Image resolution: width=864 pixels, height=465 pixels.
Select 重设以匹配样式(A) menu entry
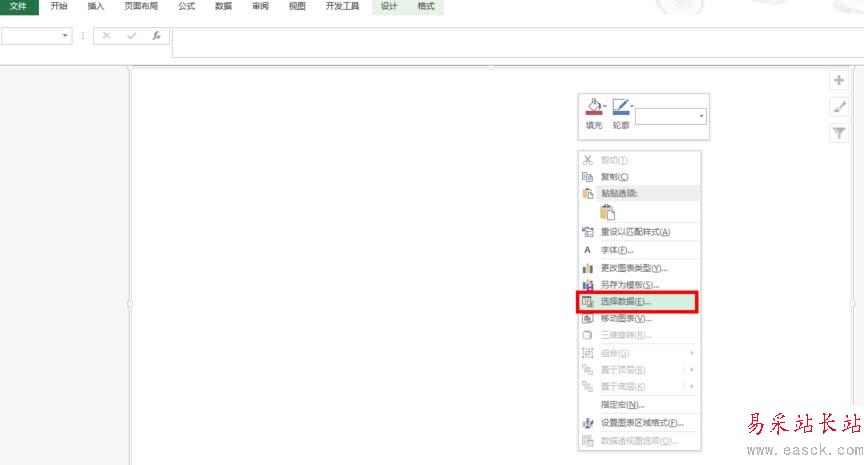[x=639, y=232]
